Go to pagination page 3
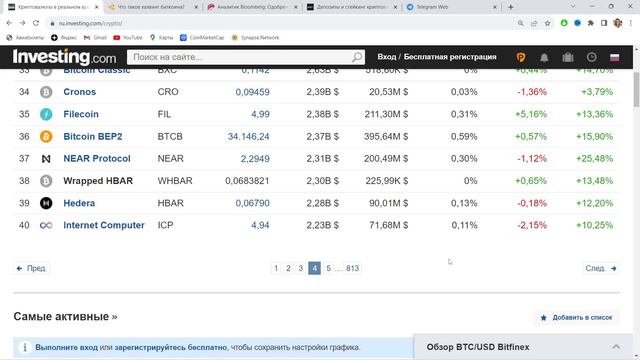 pos(300,268)
